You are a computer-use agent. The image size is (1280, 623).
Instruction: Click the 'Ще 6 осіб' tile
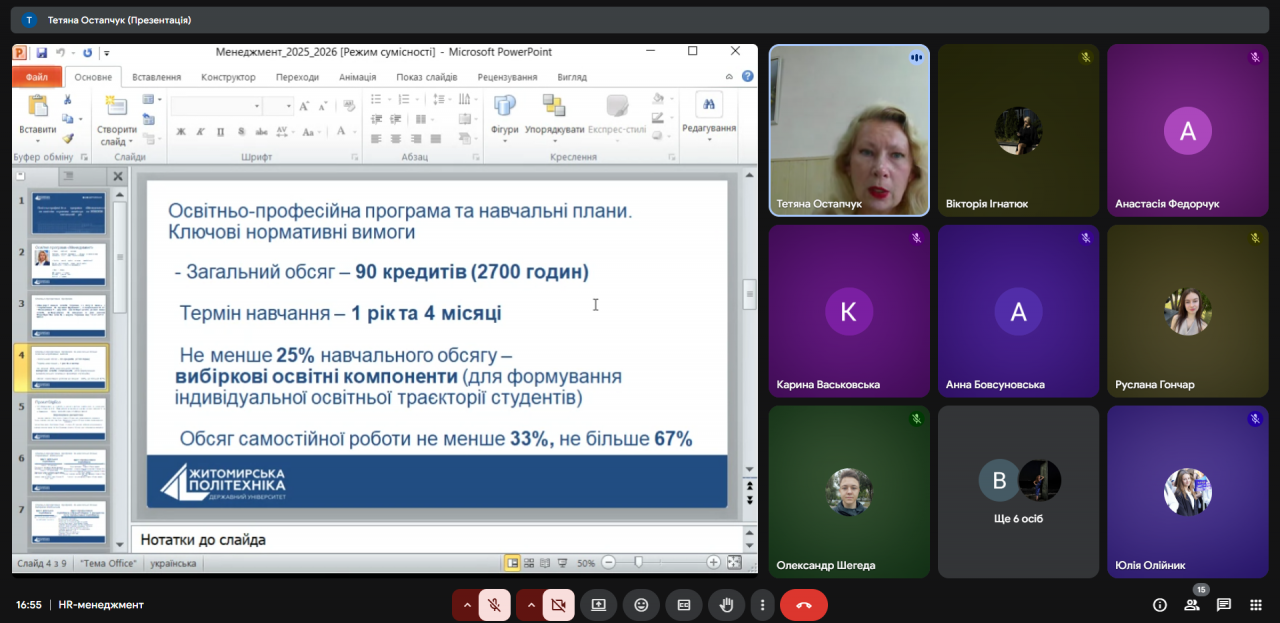pyautogui.click(x=1018, y=491)
